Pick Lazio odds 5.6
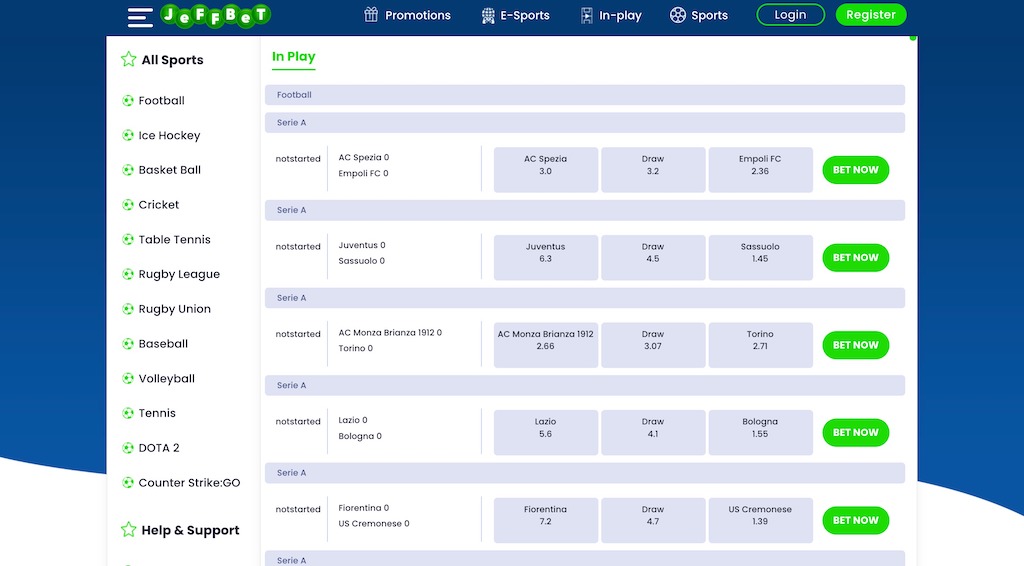This screenshot has height=566, width=1024. 546,432
